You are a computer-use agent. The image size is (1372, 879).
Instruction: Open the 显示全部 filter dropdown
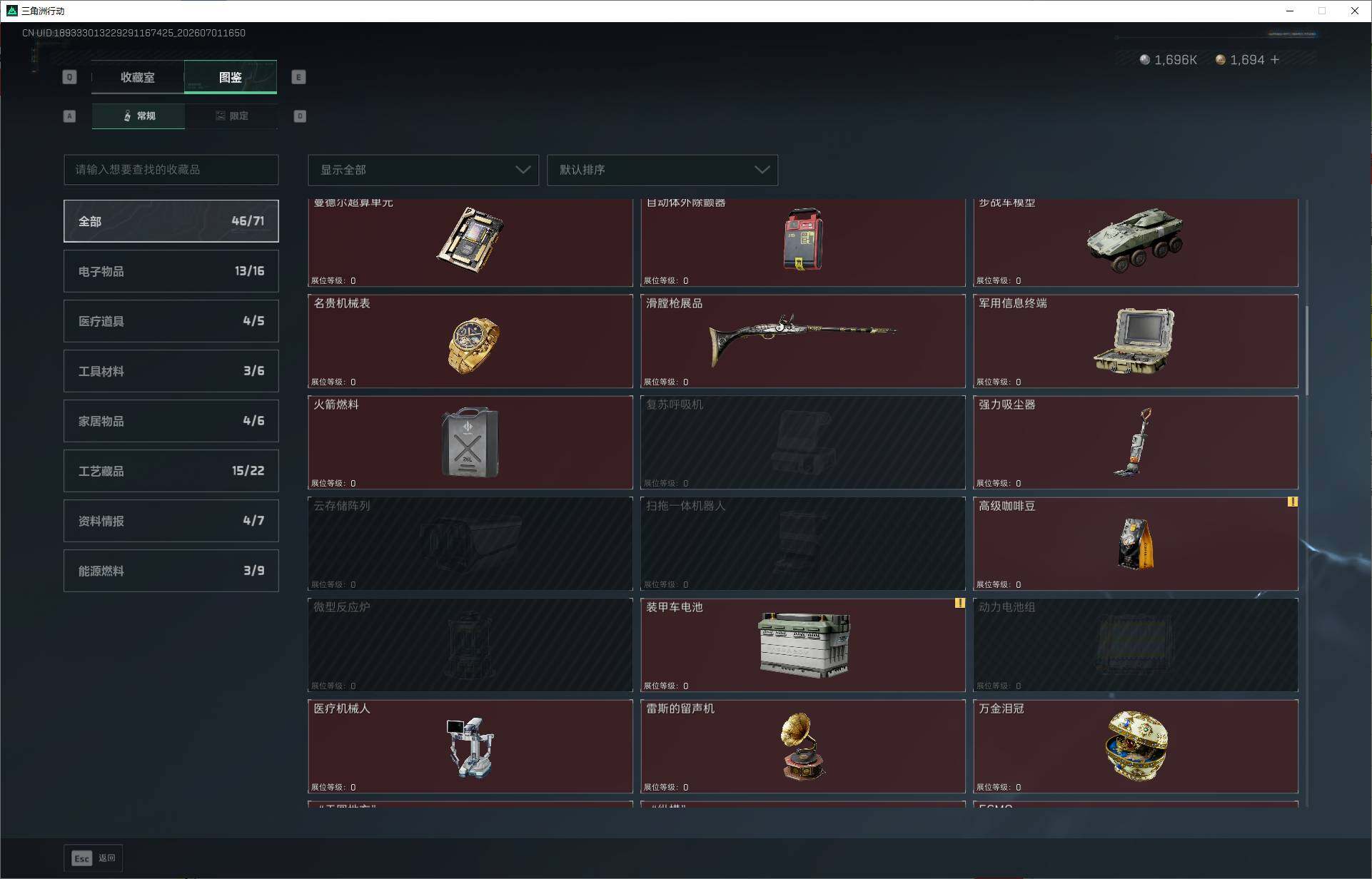click(423, 170)
